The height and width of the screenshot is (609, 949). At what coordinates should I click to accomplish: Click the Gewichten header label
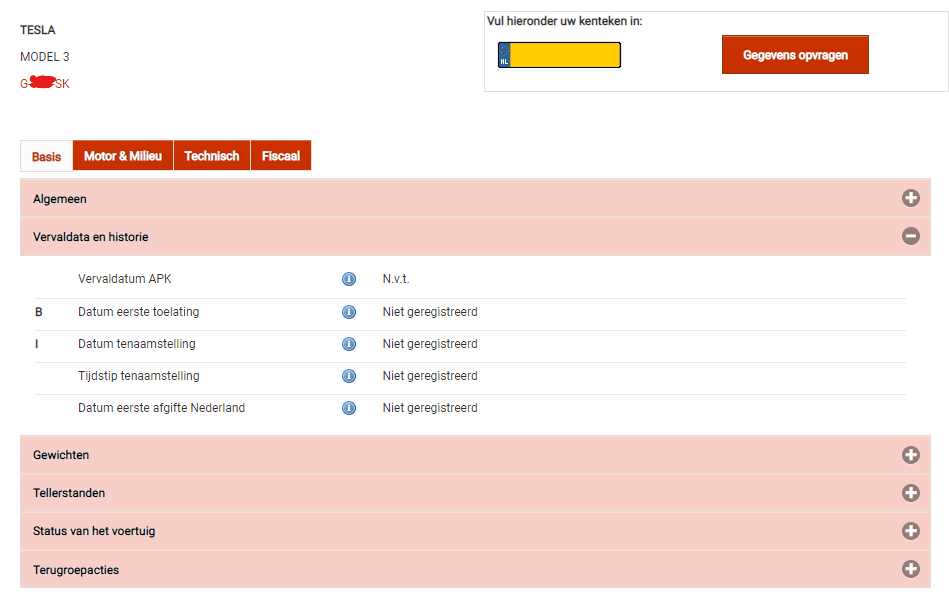click(x=61, y=455)
